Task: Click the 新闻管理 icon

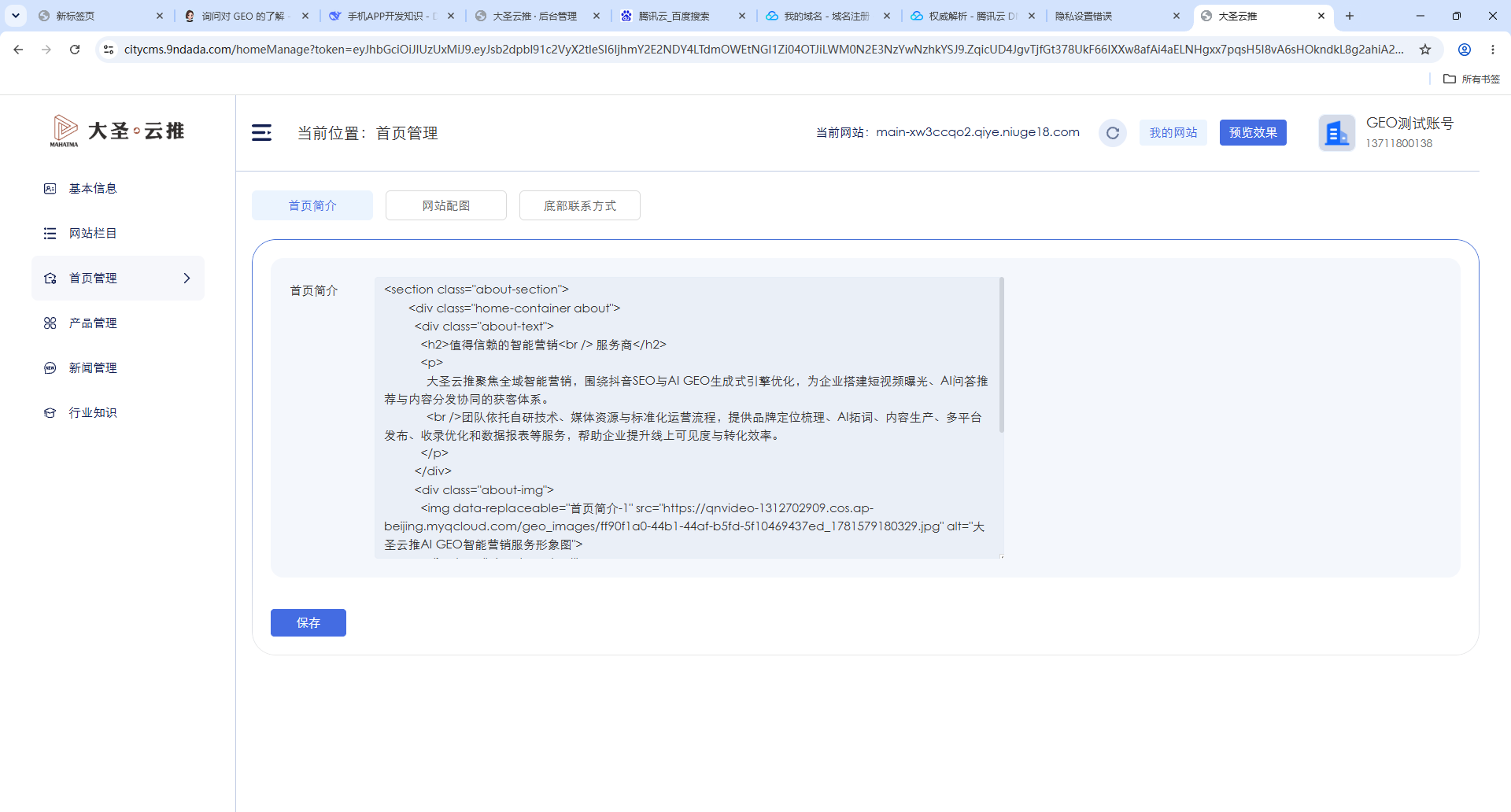Action: [x=50, y=368]
